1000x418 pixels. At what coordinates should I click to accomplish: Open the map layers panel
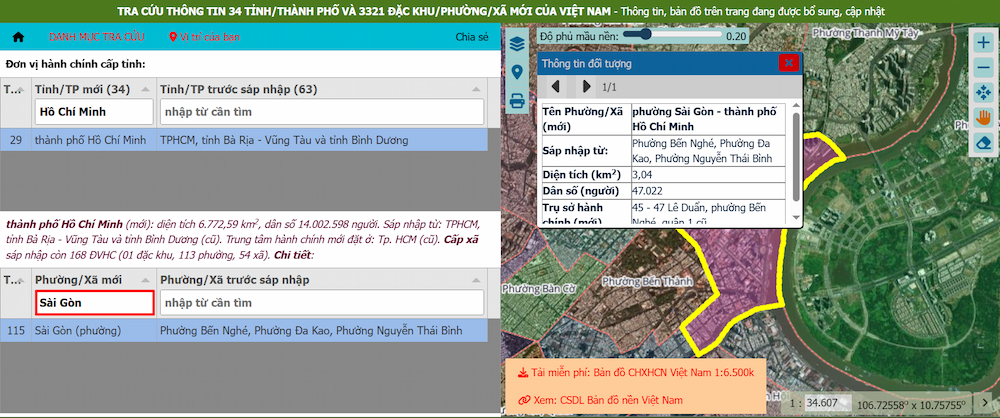(517, 45)
